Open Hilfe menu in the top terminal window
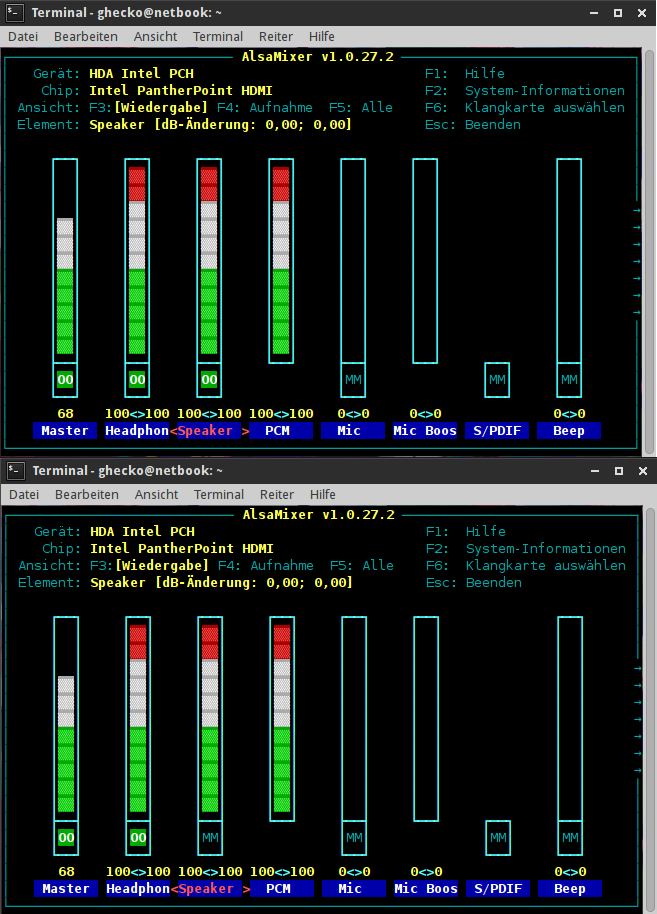Image resolution: width=657 pixels, height=914 pixels. [x=322, y=36]
